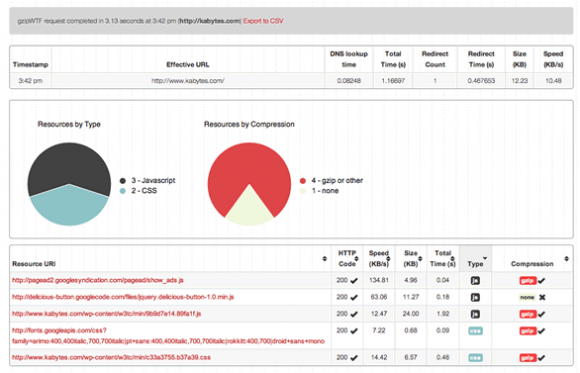Viewport: 580px width, 373px height.
Task: Click the css badge for fonts.googleapis row
Action: 475,331
